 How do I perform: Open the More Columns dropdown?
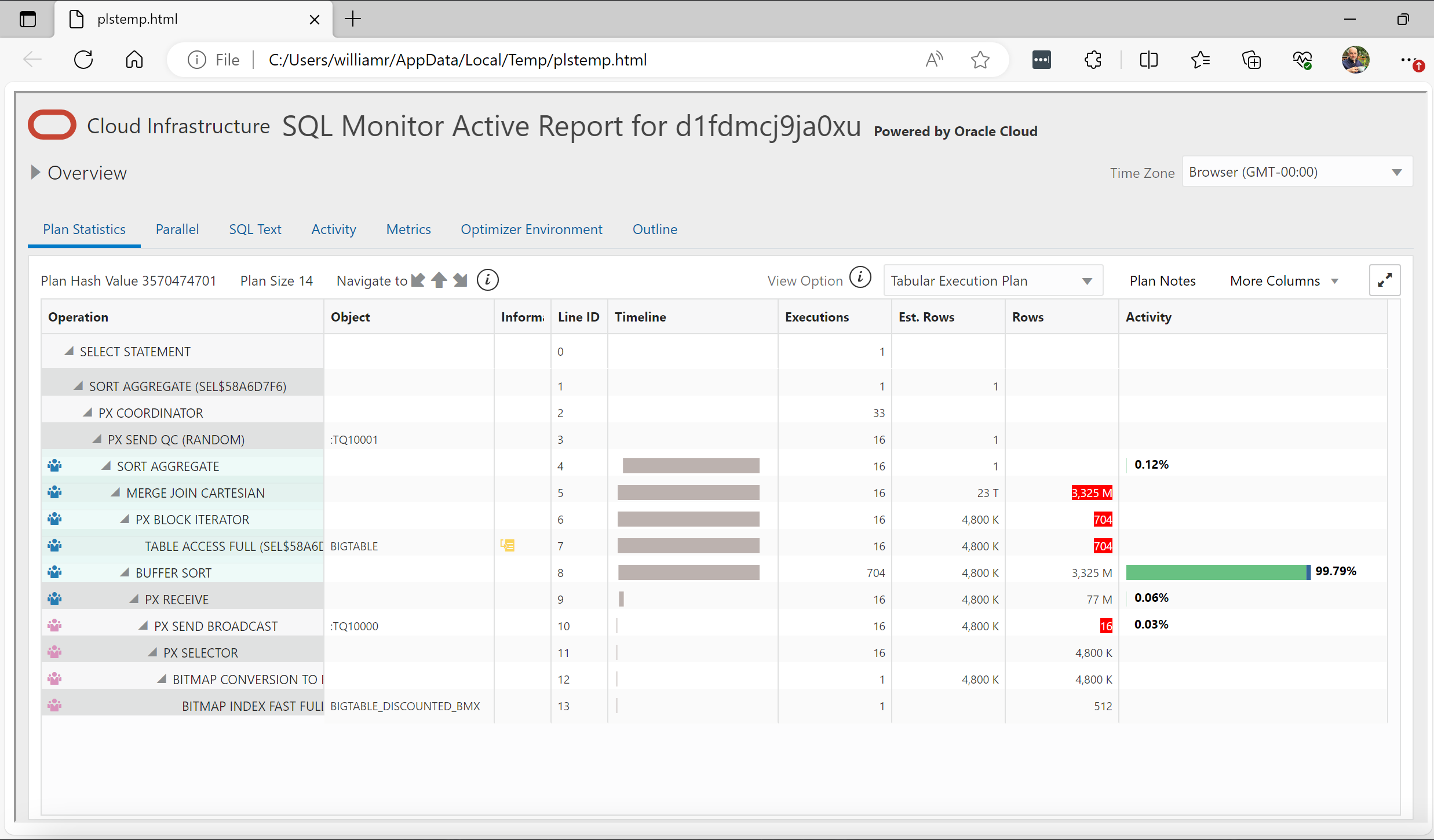click(x=1285, y=281)
